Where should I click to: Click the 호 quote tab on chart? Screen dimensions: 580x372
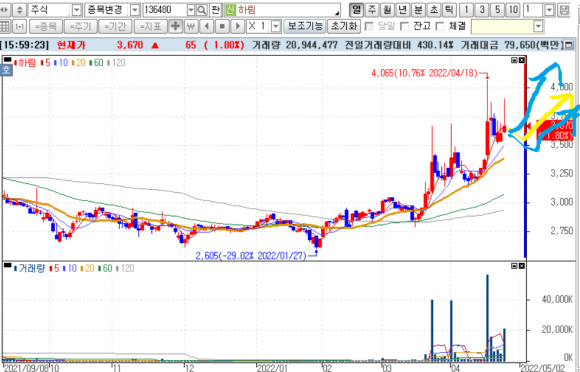click(x=6, y=70)
